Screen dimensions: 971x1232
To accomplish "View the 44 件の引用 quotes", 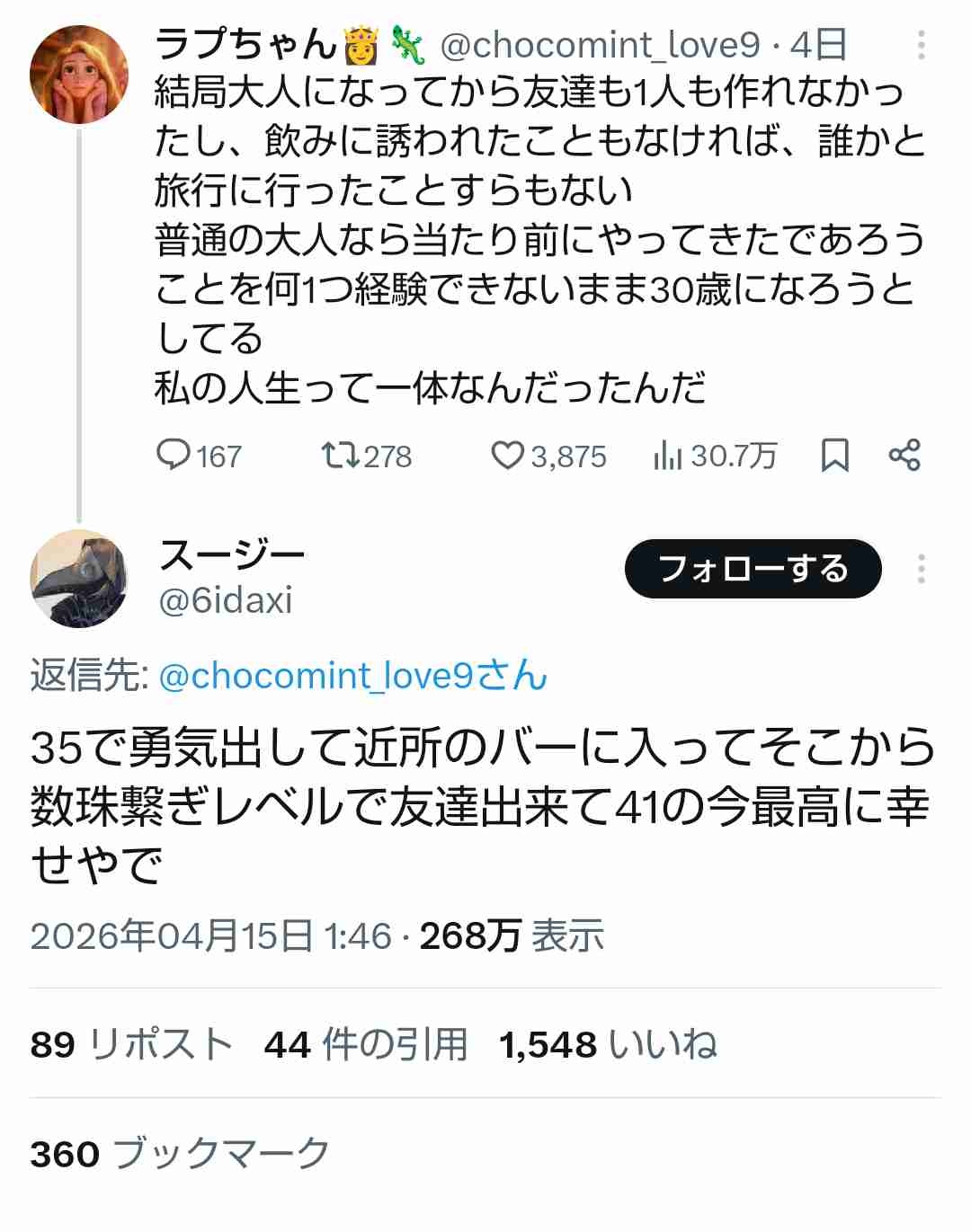I will (366, 1044).
